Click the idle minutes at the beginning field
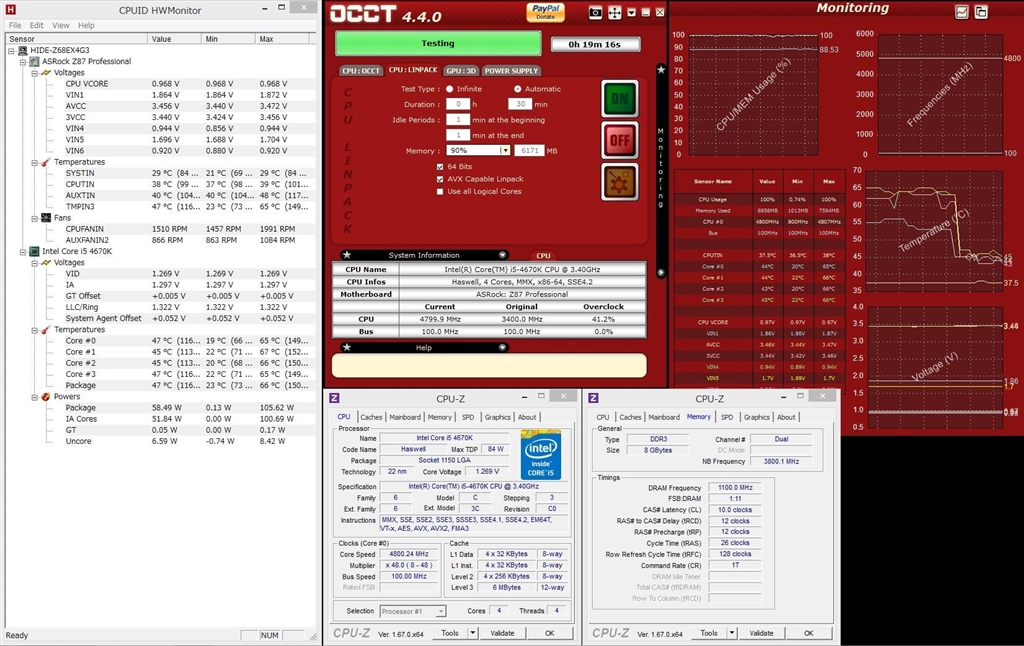1024x646 pixels. (458, 120)
